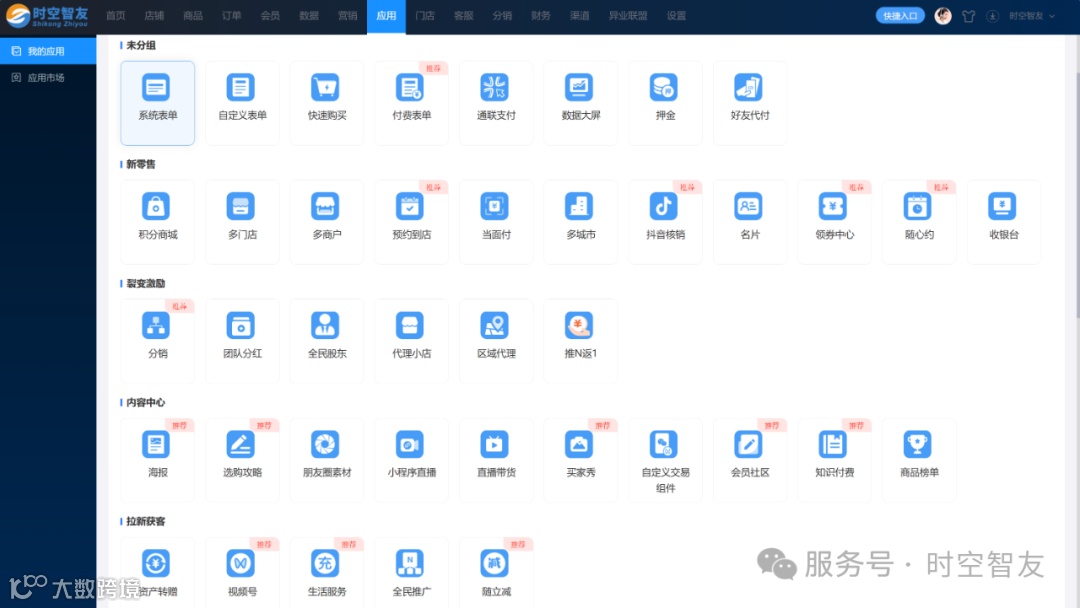The width and height of the screenshot is (1080, 608).
Task: Open the 分销 distribution app
Action: point(157,341)
